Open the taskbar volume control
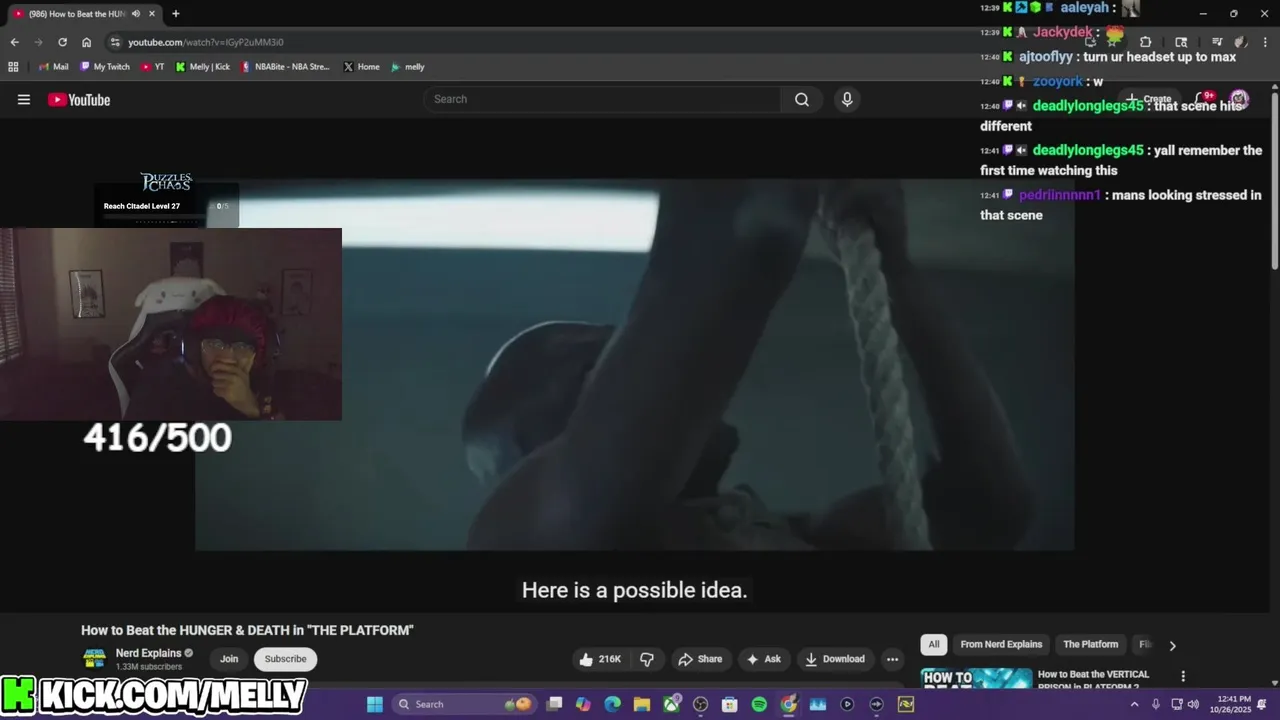Screen dimensions: 1280x720 point(1193,704)
